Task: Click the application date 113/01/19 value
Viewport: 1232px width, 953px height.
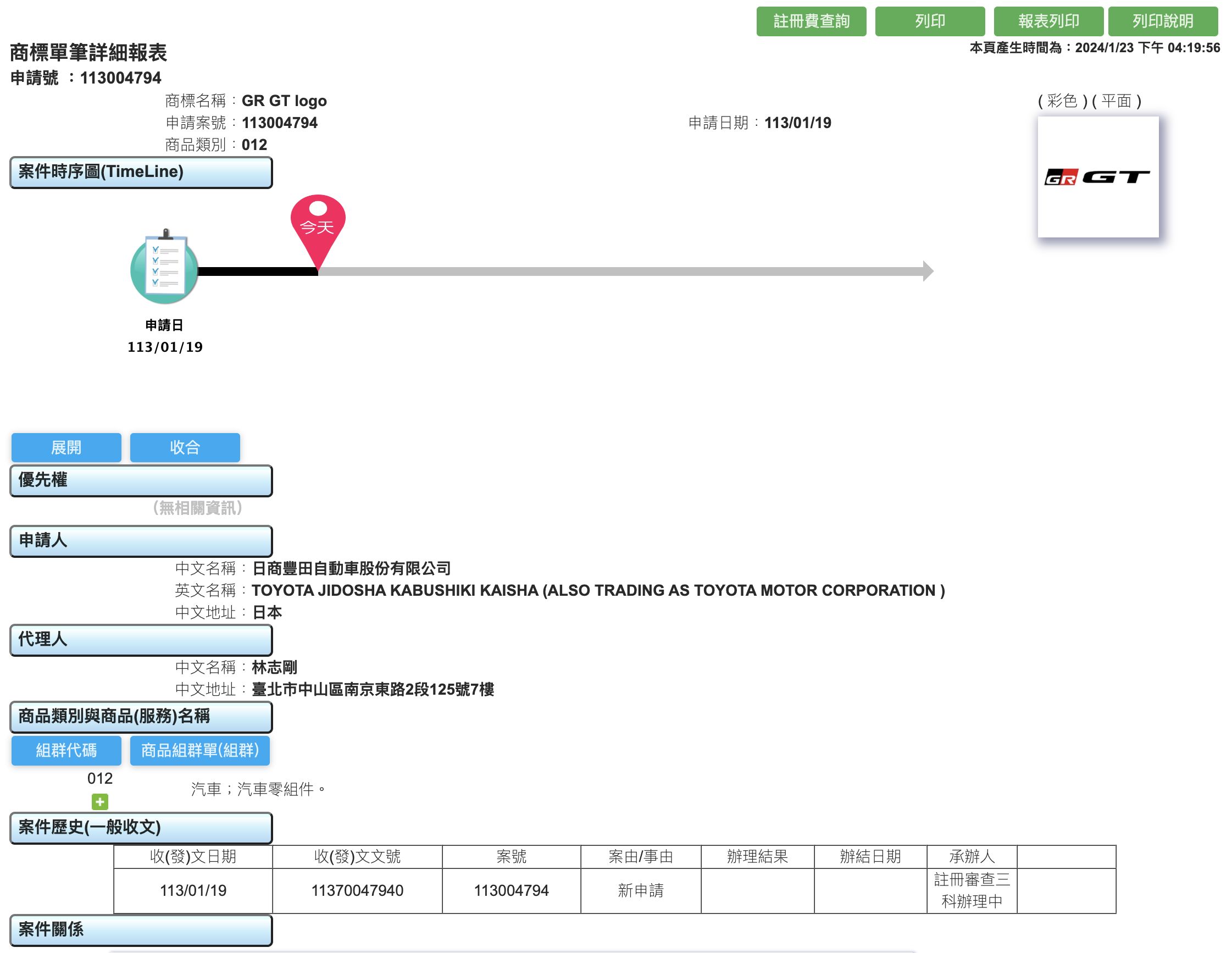Action: pyautogui.click(x=798, y=123)
